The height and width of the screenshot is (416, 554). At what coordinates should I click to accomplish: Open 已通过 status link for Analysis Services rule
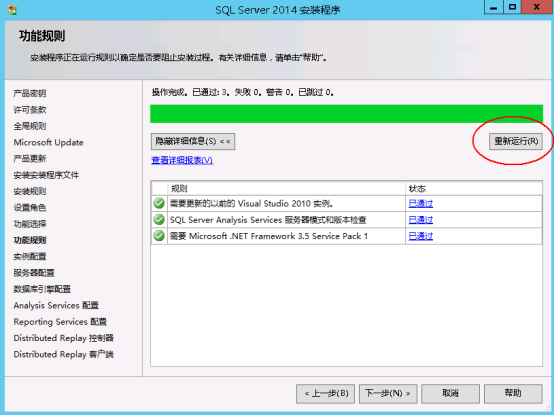(x=420, y=220)
